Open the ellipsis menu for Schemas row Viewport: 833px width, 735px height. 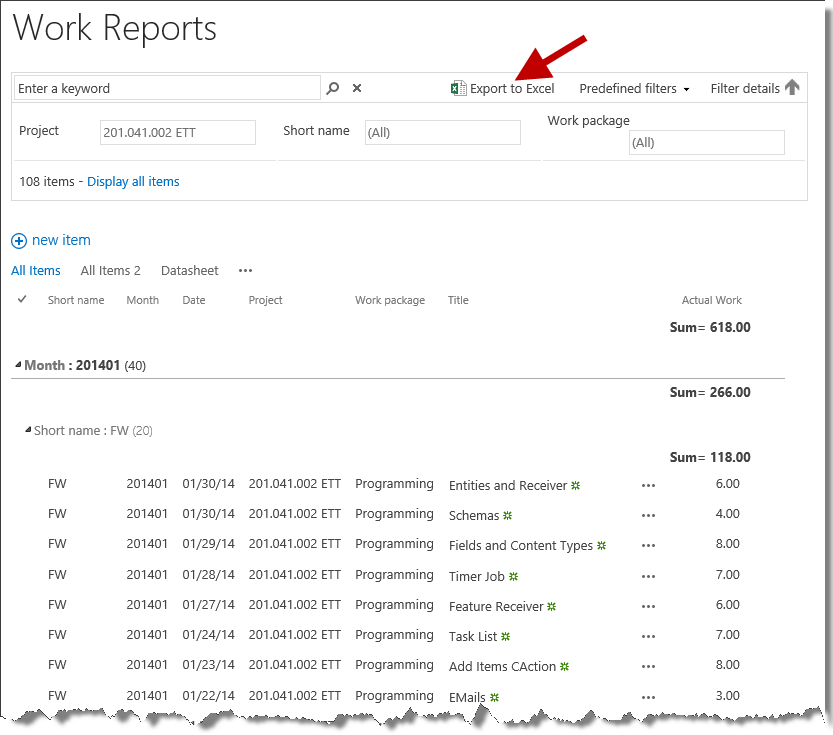[x=648, y=515]
